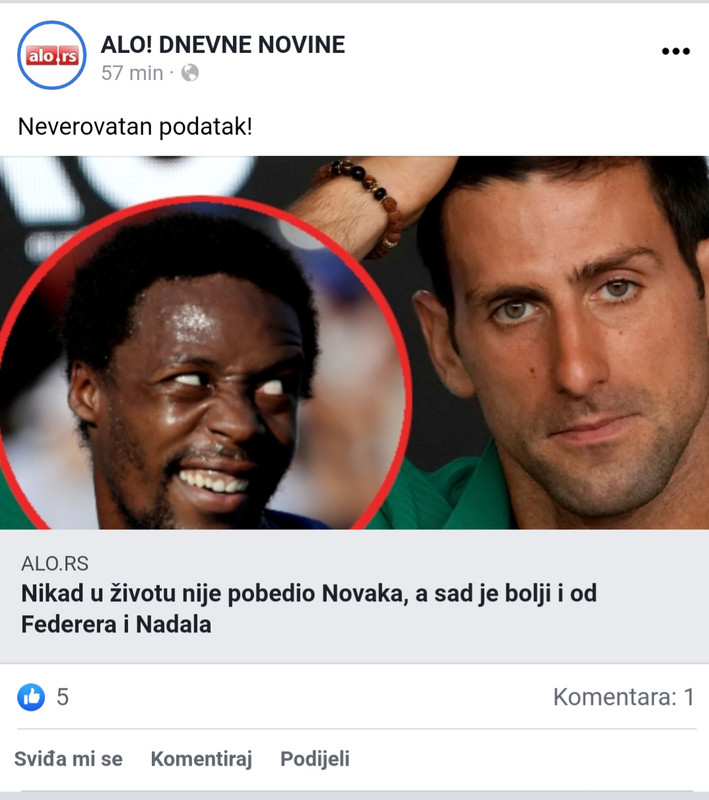Like the post with Sviđa mi se

point(68,759)
